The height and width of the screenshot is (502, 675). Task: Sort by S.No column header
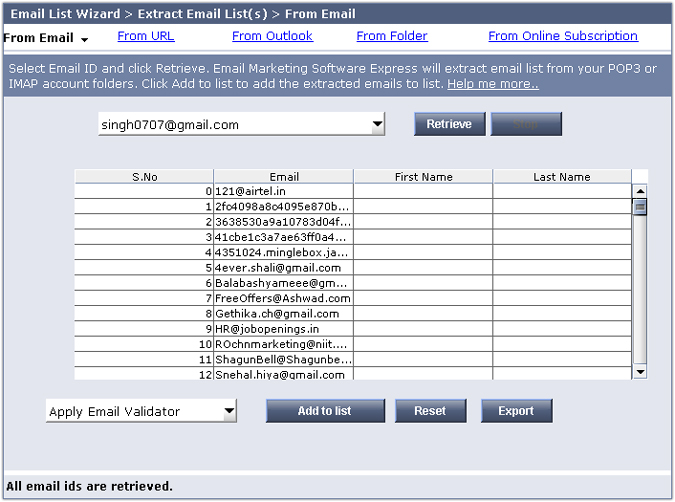tap(144, 177)
